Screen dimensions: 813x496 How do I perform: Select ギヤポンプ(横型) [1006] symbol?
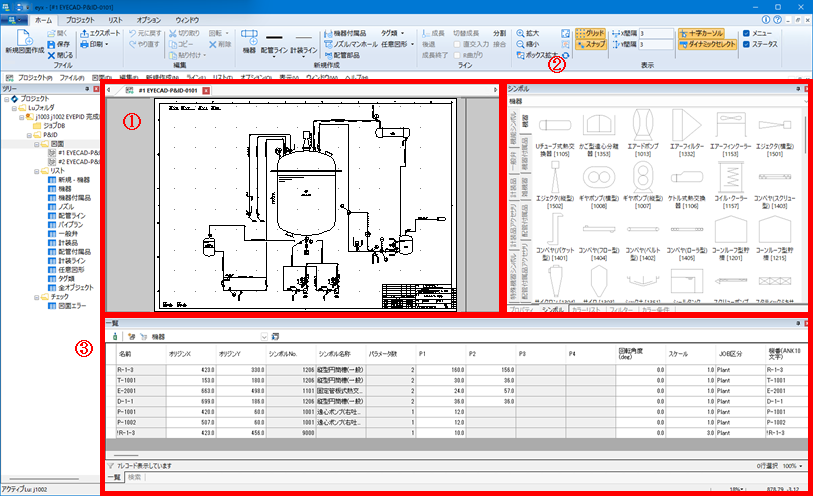pyautogui.click(x=599, y=185)
